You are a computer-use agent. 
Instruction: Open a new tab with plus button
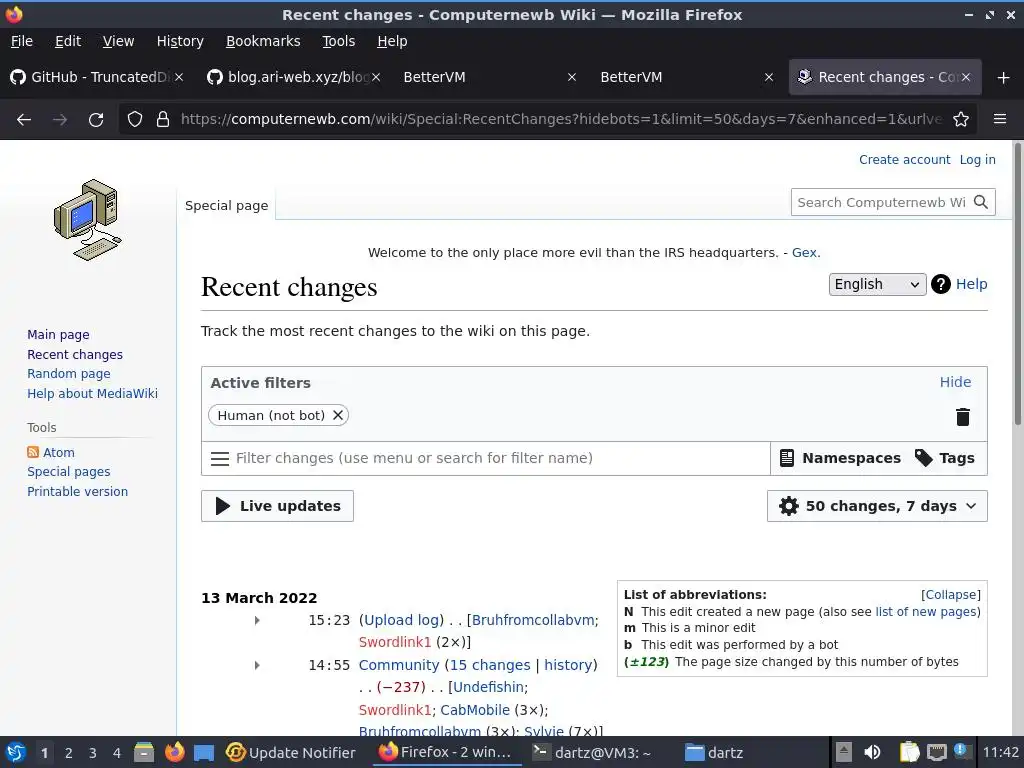[1004, 78]
